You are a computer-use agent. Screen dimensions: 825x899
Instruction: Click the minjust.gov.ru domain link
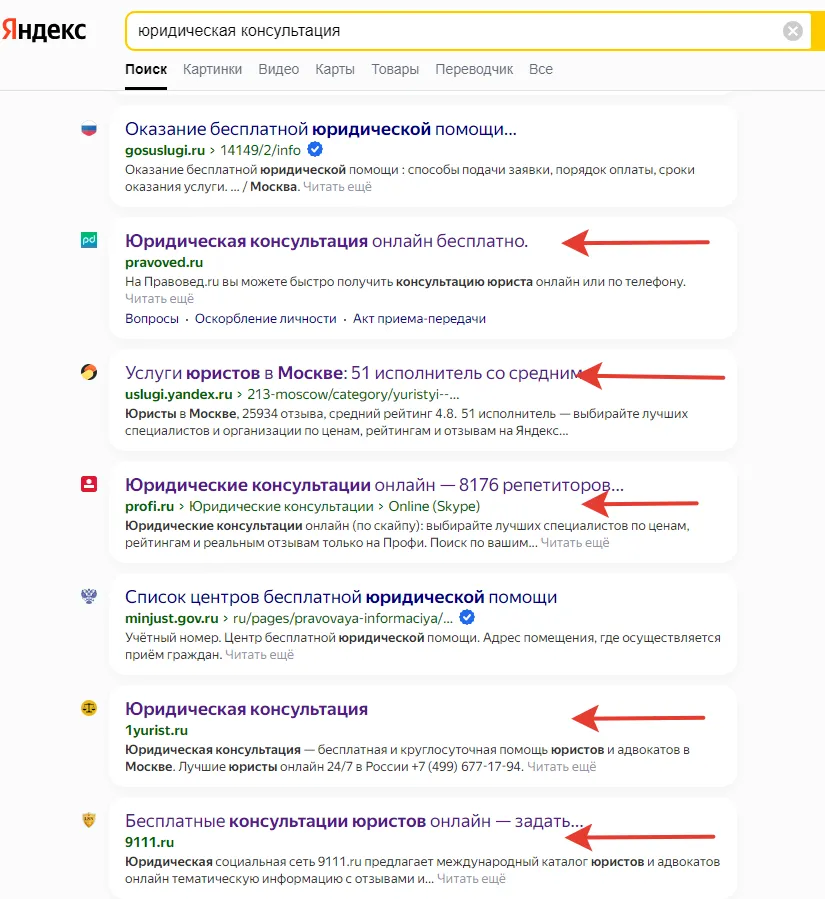coord(171,619)
